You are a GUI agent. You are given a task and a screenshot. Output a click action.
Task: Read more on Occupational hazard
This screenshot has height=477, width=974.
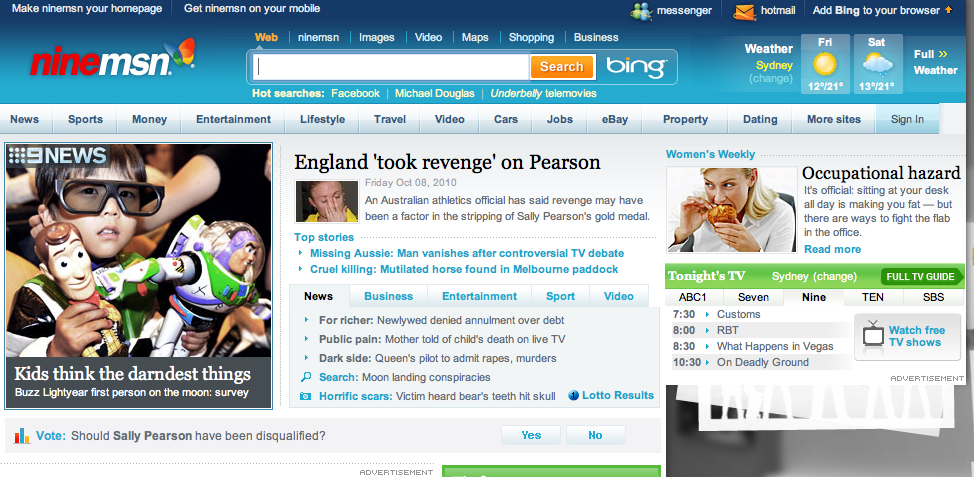pyautogui.click(x=832, y=249)
